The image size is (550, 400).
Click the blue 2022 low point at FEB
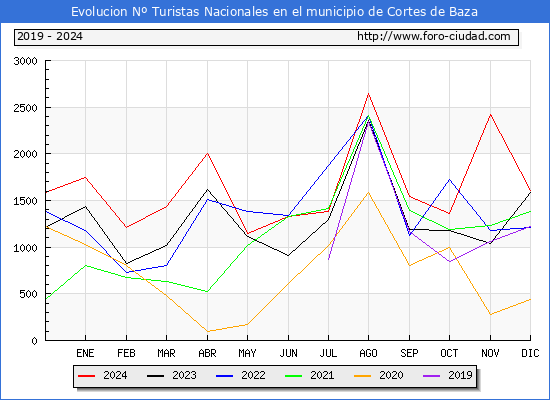[x=126, y=272]
